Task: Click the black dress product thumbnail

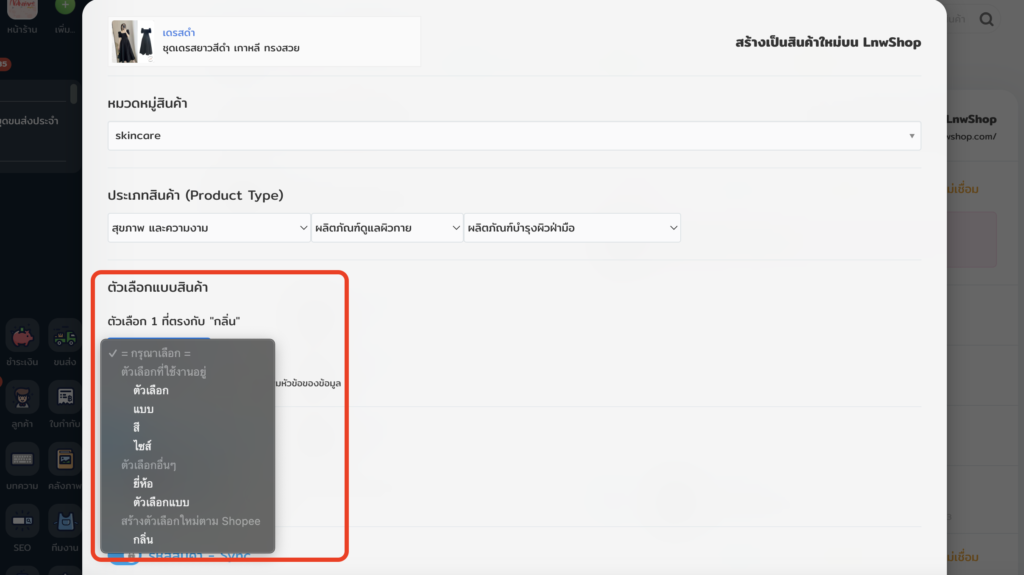Action: [x=135, y=42]
